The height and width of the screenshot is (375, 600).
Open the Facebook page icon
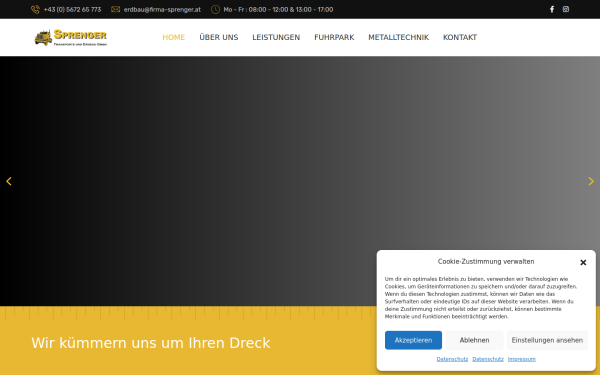click(552, 9)
